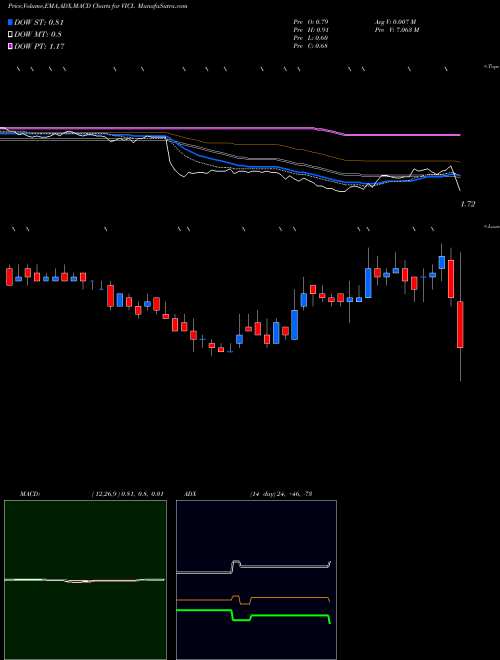Image resolution: width=500 pixels, height=660 pixels.
Task: Click the blue DOW ST legend swatch
Action: [x=10, y=22]
